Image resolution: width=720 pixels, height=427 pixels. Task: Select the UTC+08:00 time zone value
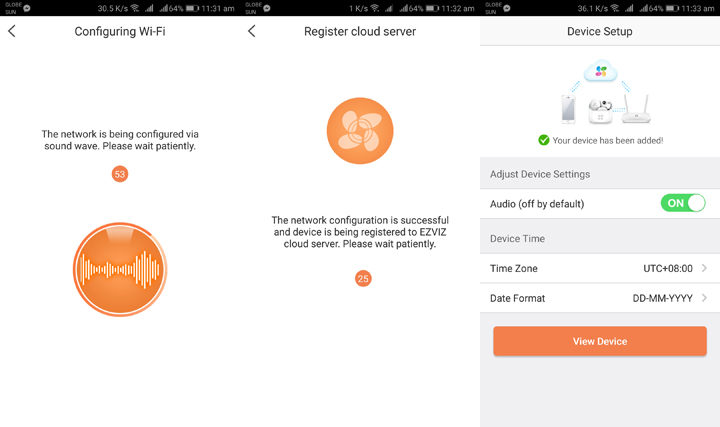click(668, 269)
